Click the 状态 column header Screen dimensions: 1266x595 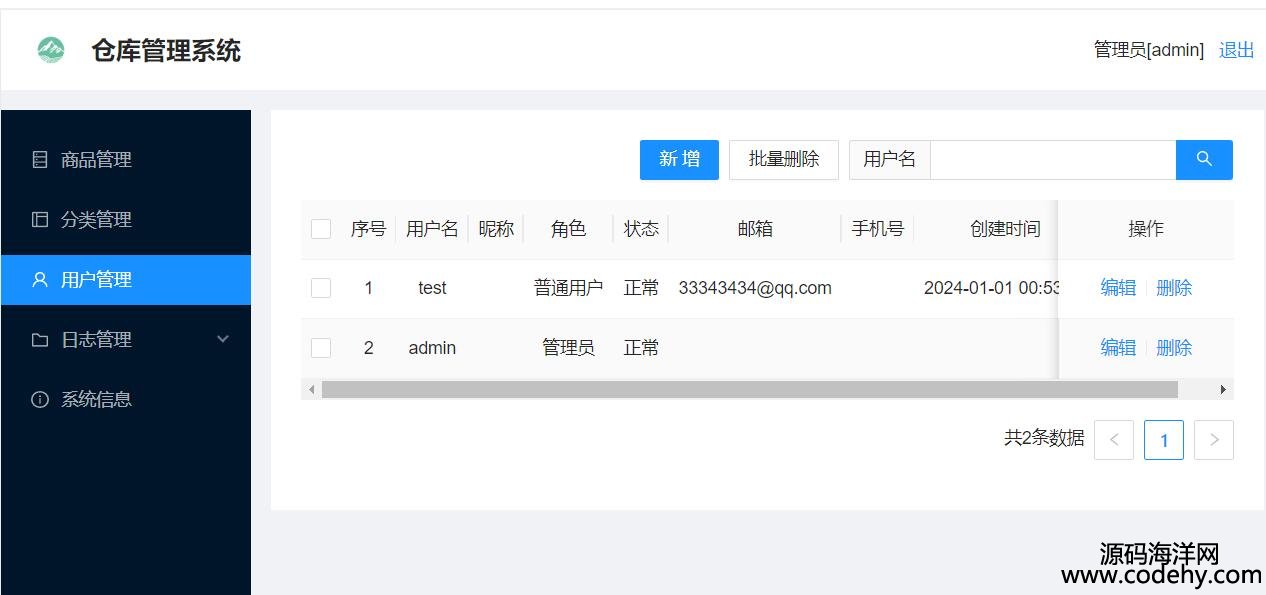pyautogui.click(x=641, y=229)
